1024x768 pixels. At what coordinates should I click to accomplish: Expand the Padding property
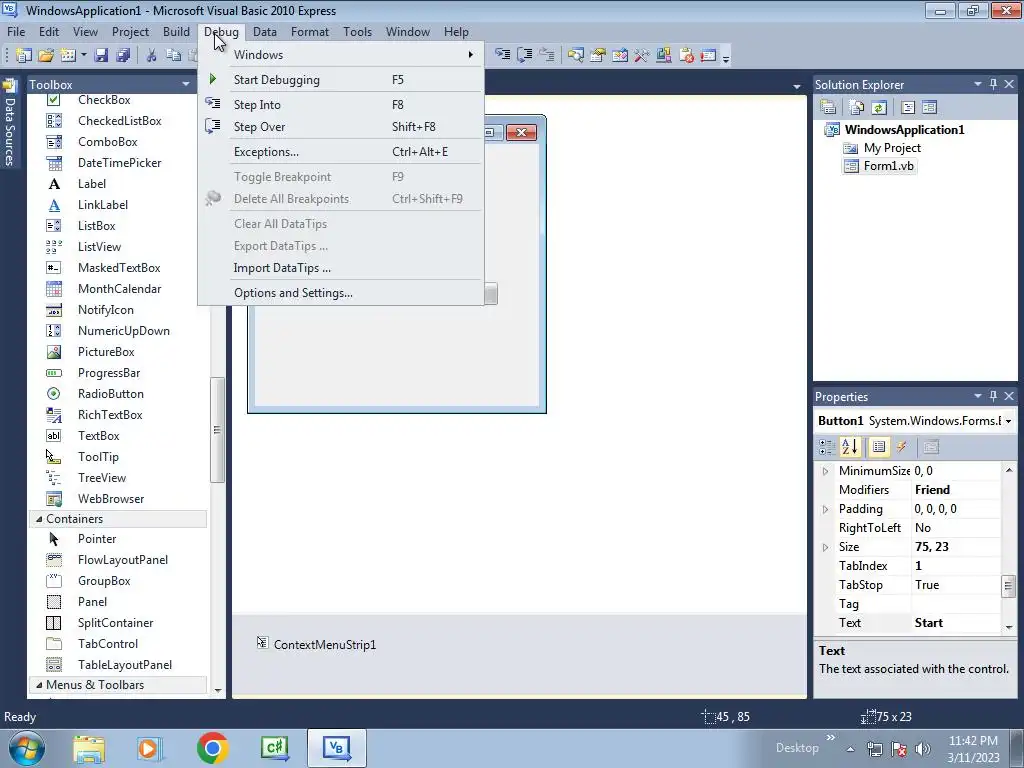tap(825, 509)
